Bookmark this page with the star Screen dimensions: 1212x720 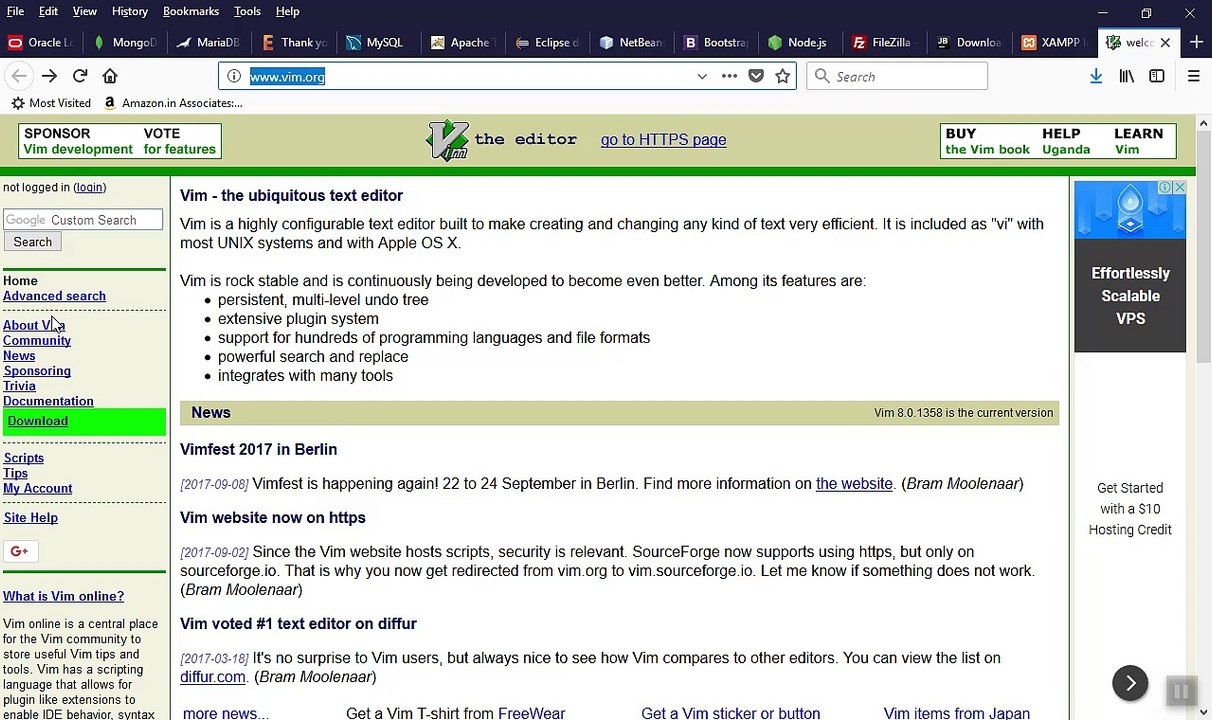[x=783, y=76]
